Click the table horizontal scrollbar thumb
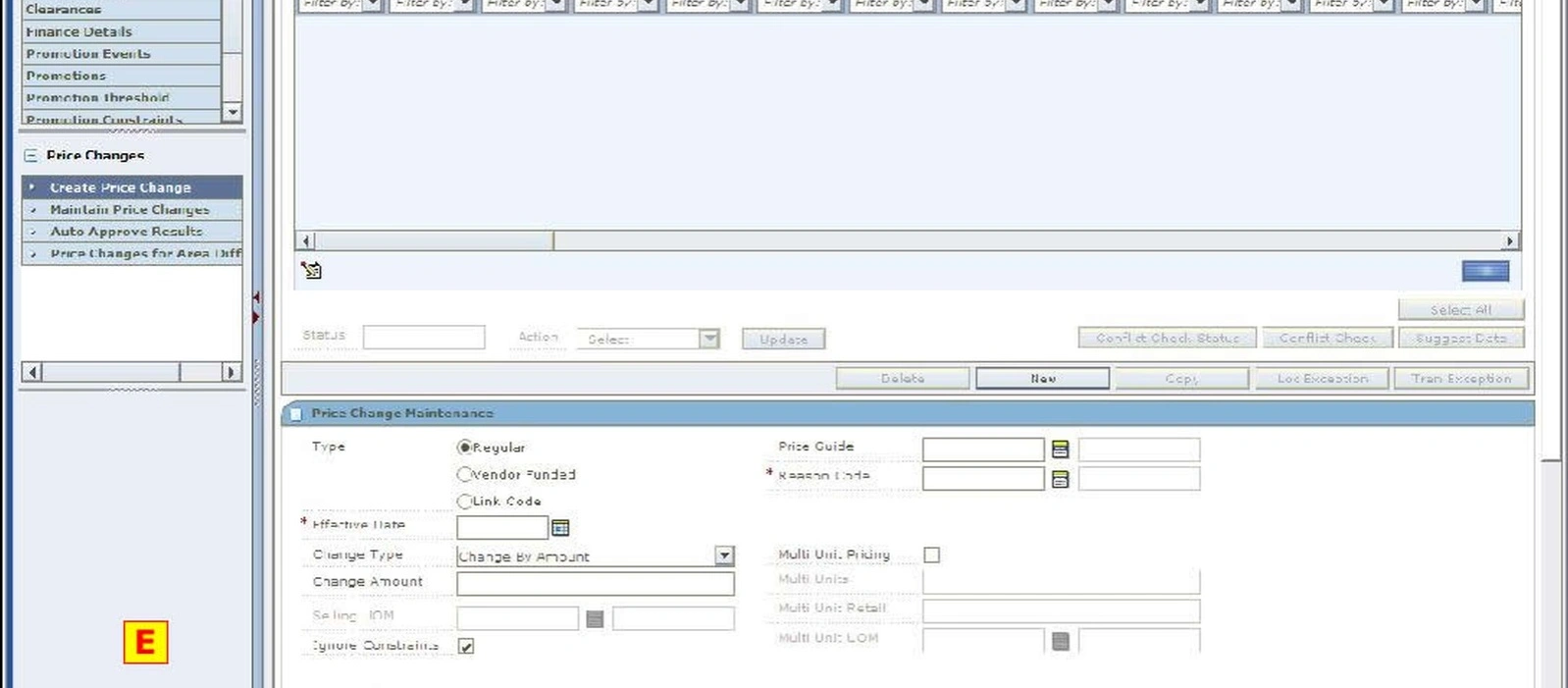1568x688 pixels. (435, 240)
